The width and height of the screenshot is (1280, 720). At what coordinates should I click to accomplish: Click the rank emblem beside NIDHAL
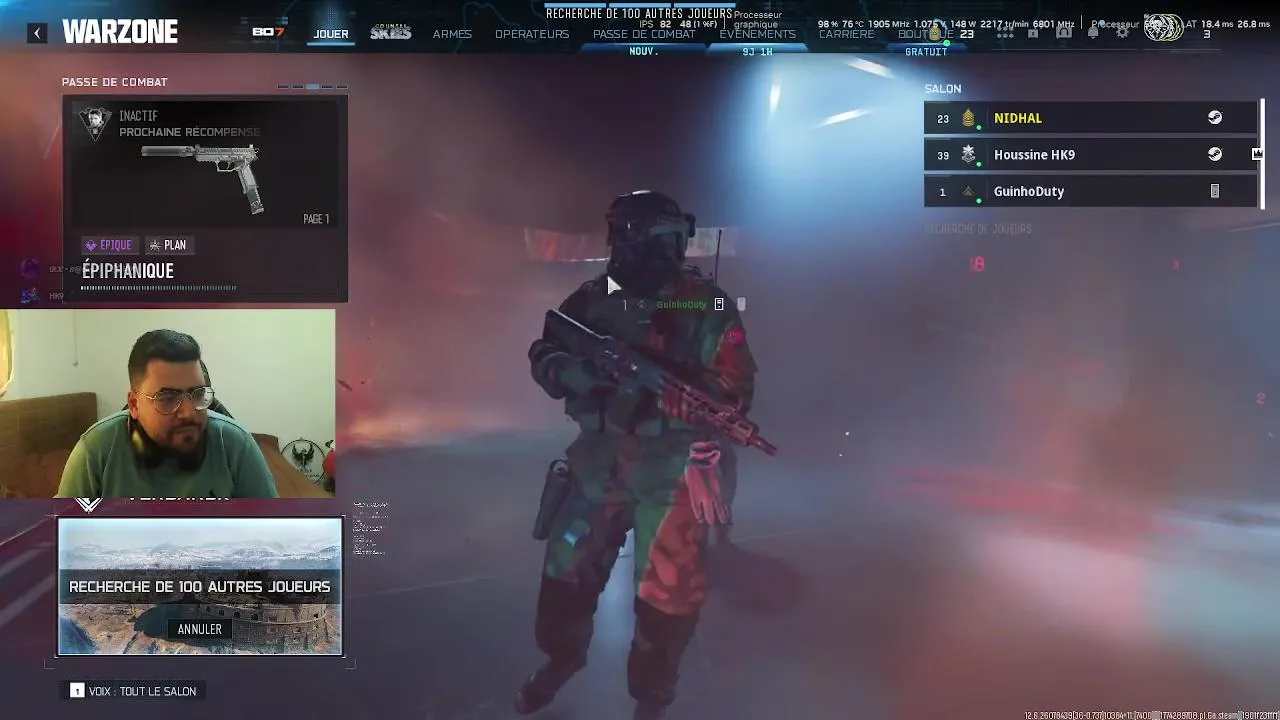pos(968,118)
